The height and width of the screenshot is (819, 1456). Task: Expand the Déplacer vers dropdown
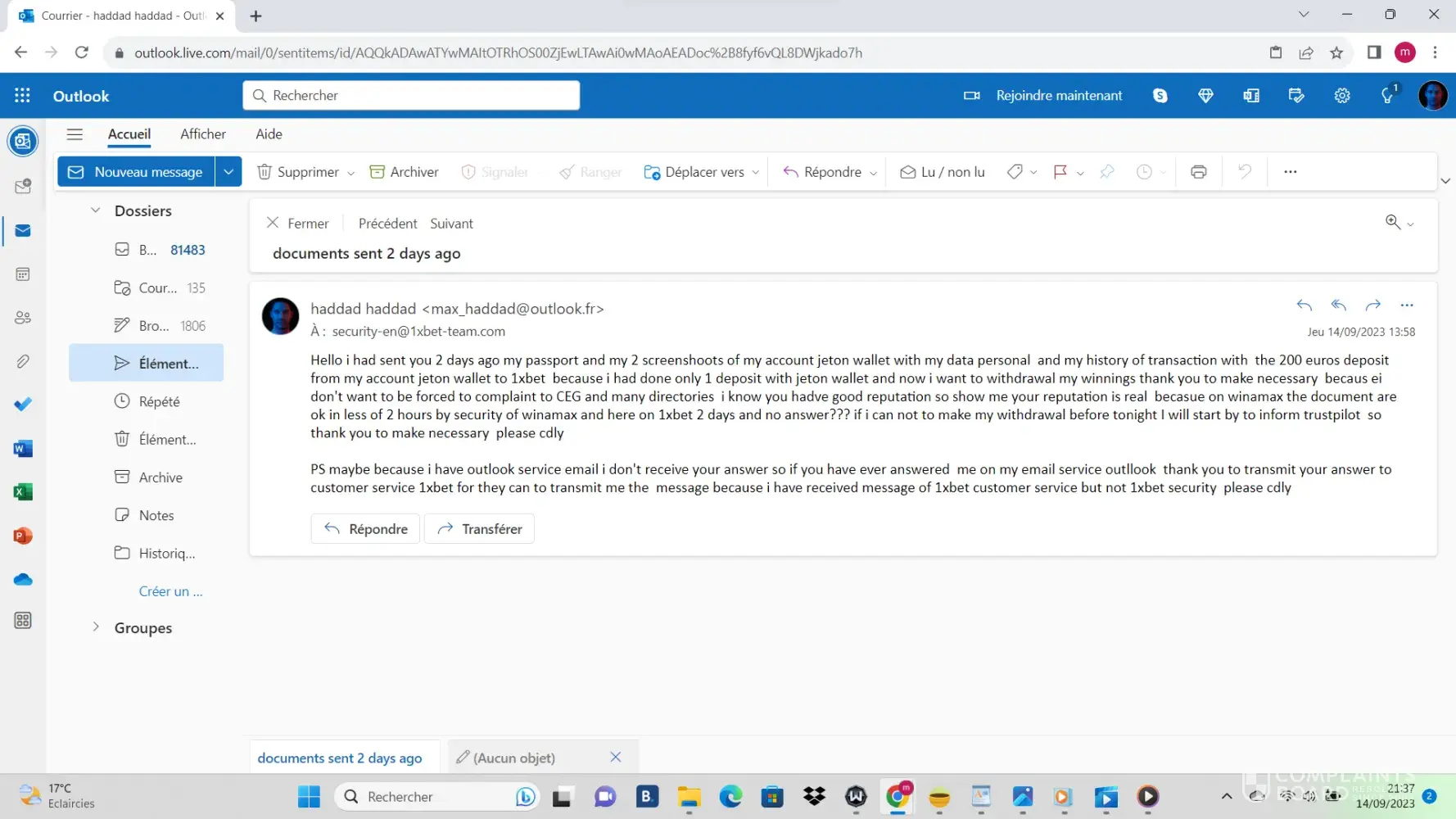pyautogui.click(x=755, y=173)
